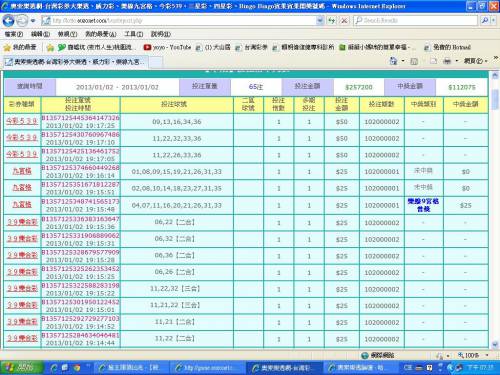Viewport: 500px width, 375px height.
Task: Click the $257200 bet amount value
Action: (359, 87)
